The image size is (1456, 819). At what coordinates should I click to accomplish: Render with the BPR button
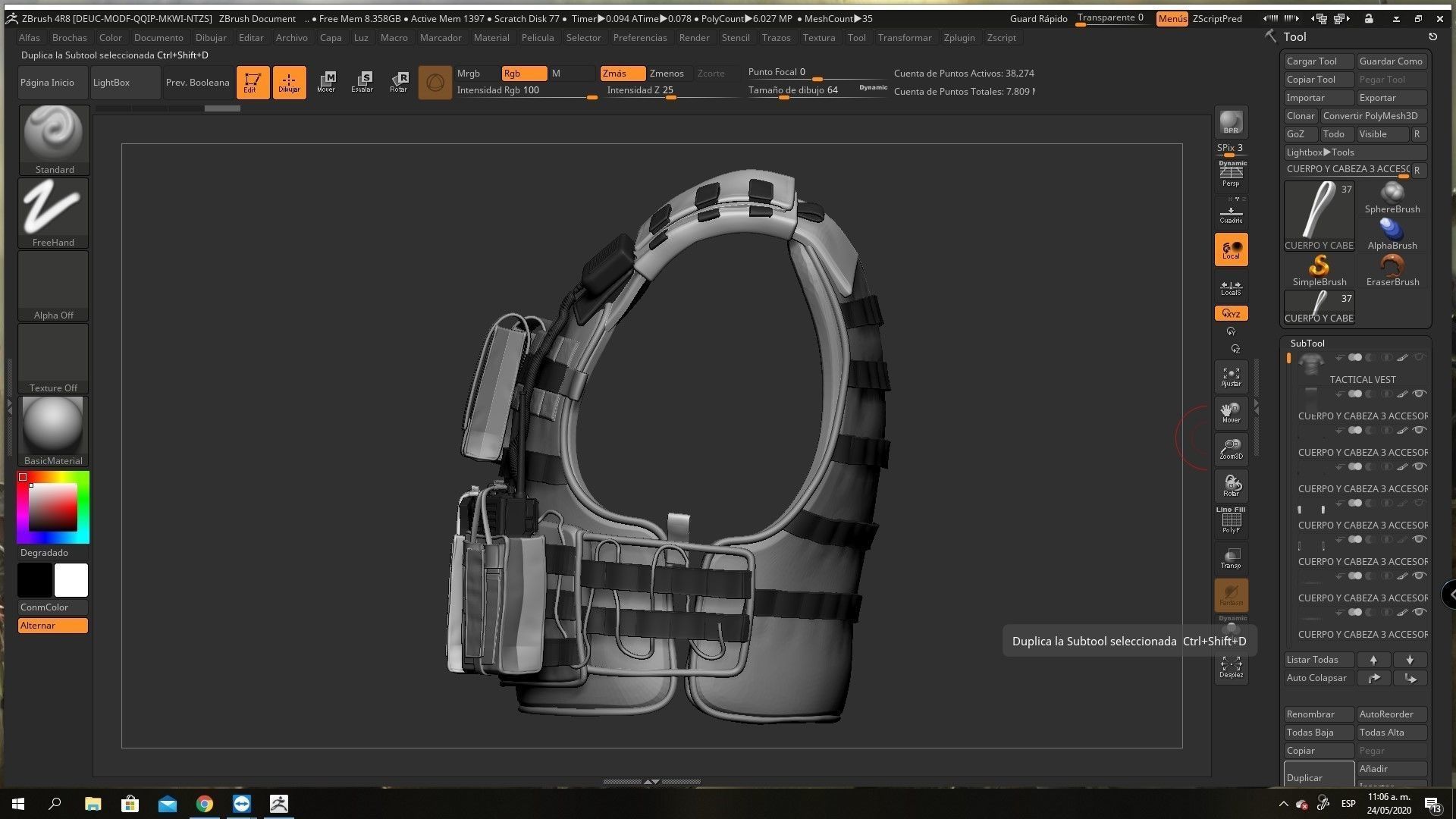tap(1231, 122)
